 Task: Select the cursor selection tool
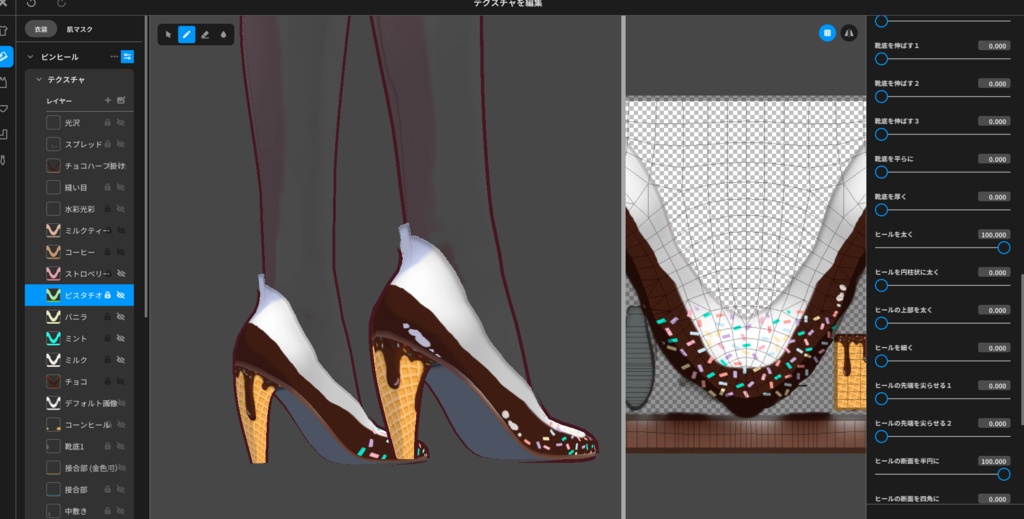[x=168, y=35]
